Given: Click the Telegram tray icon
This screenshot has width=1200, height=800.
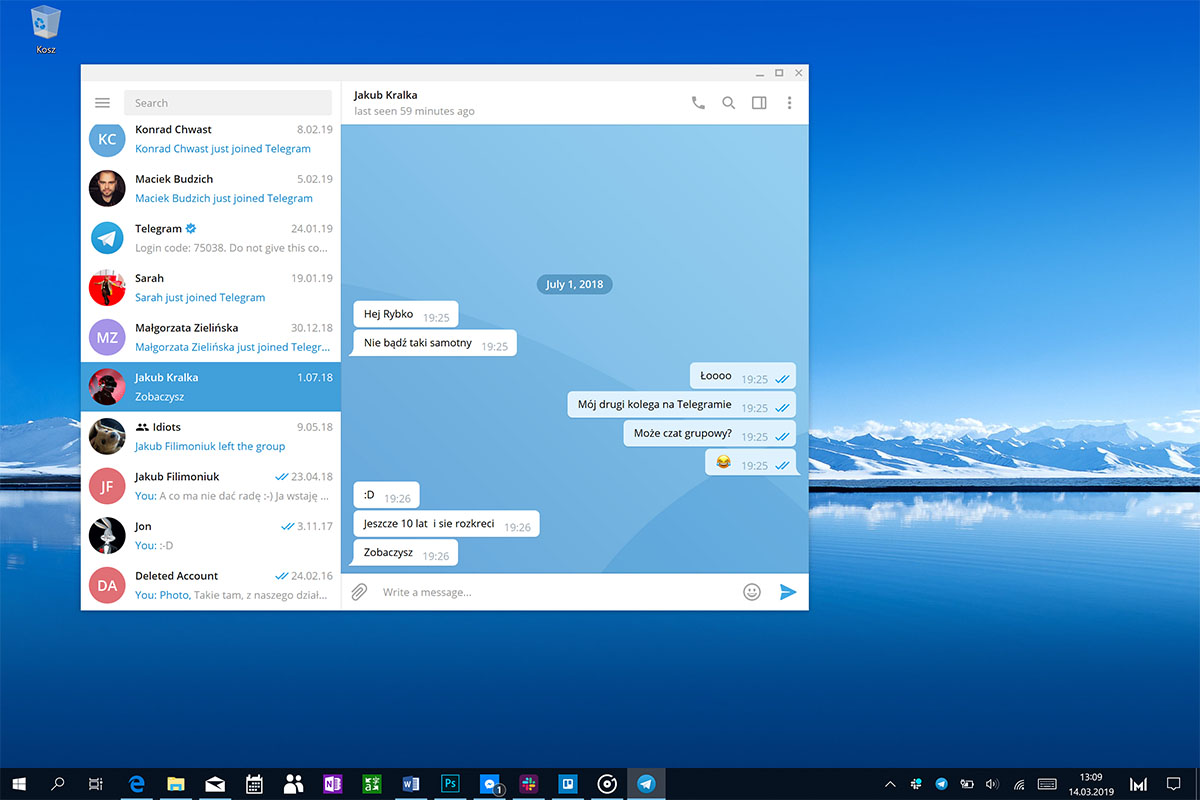Looking at the screenshot, I should [x=941, y=785].
